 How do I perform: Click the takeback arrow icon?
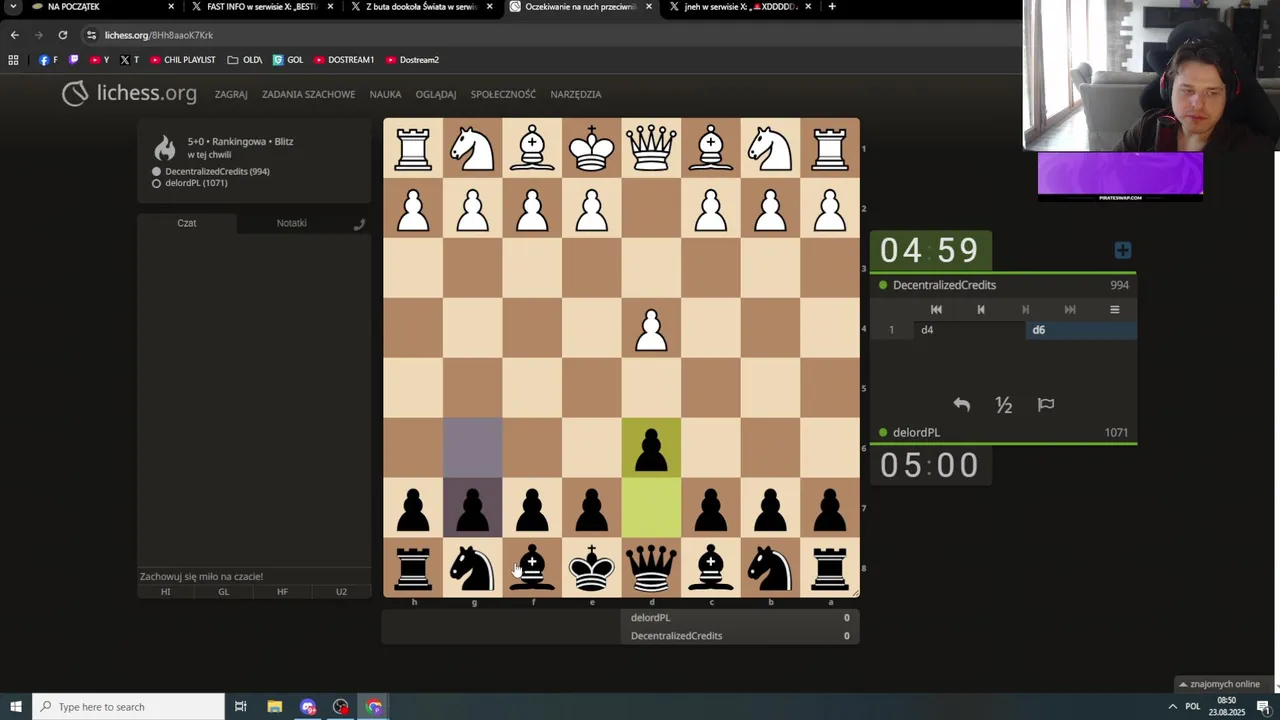pos(961,405)
